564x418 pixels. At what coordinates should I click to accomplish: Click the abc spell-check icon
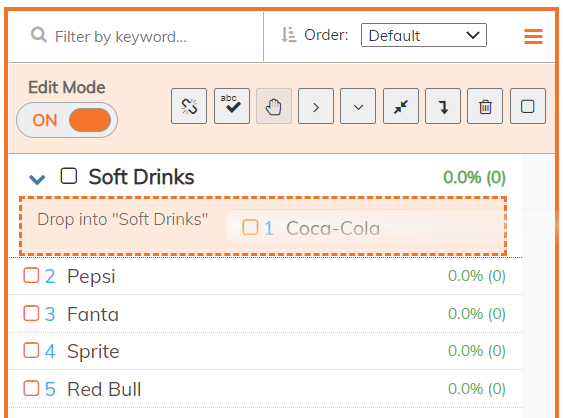(x=232, y=106)
